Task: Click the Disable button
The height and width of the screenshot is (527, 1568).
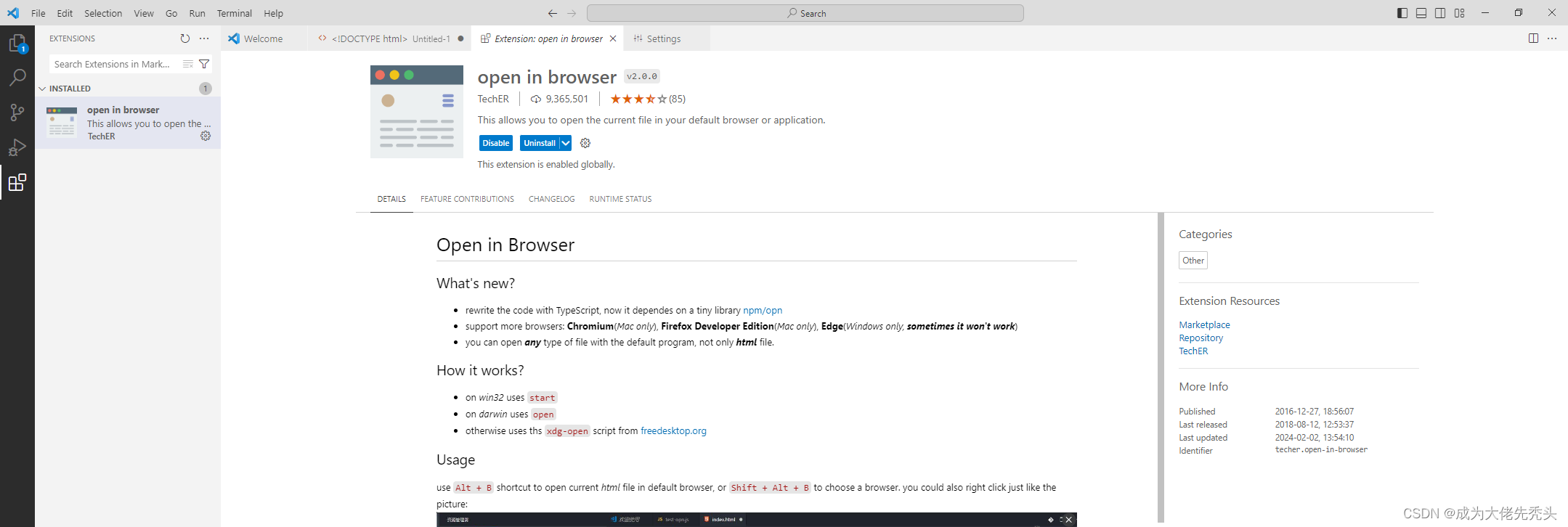Action: [x=496, y=143]
